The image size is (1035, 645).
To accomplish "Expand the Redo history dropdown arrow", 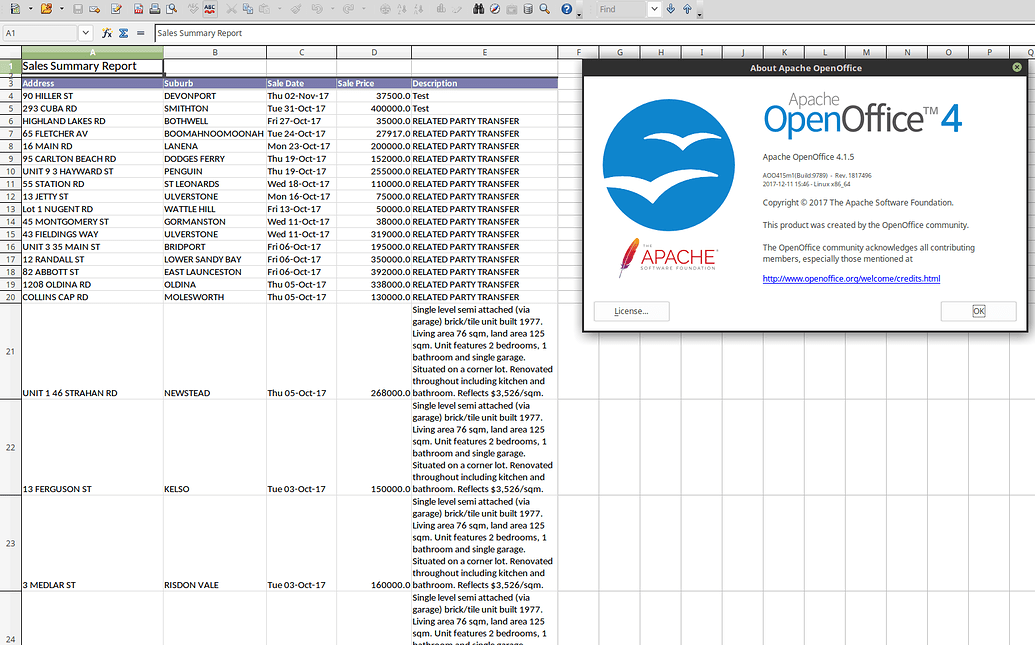I will 363,9.
